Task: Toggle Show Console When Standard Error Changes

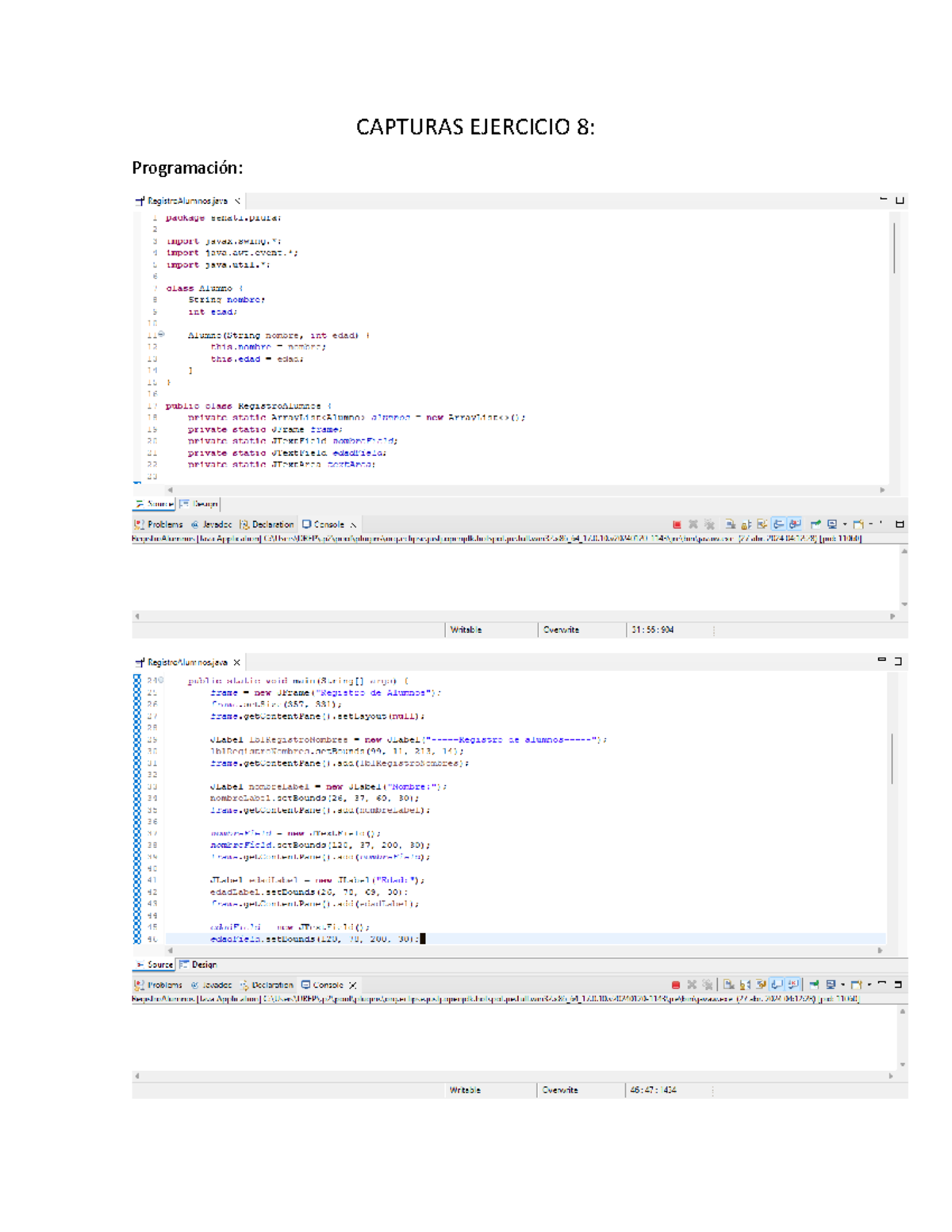Action: (793, 524)
